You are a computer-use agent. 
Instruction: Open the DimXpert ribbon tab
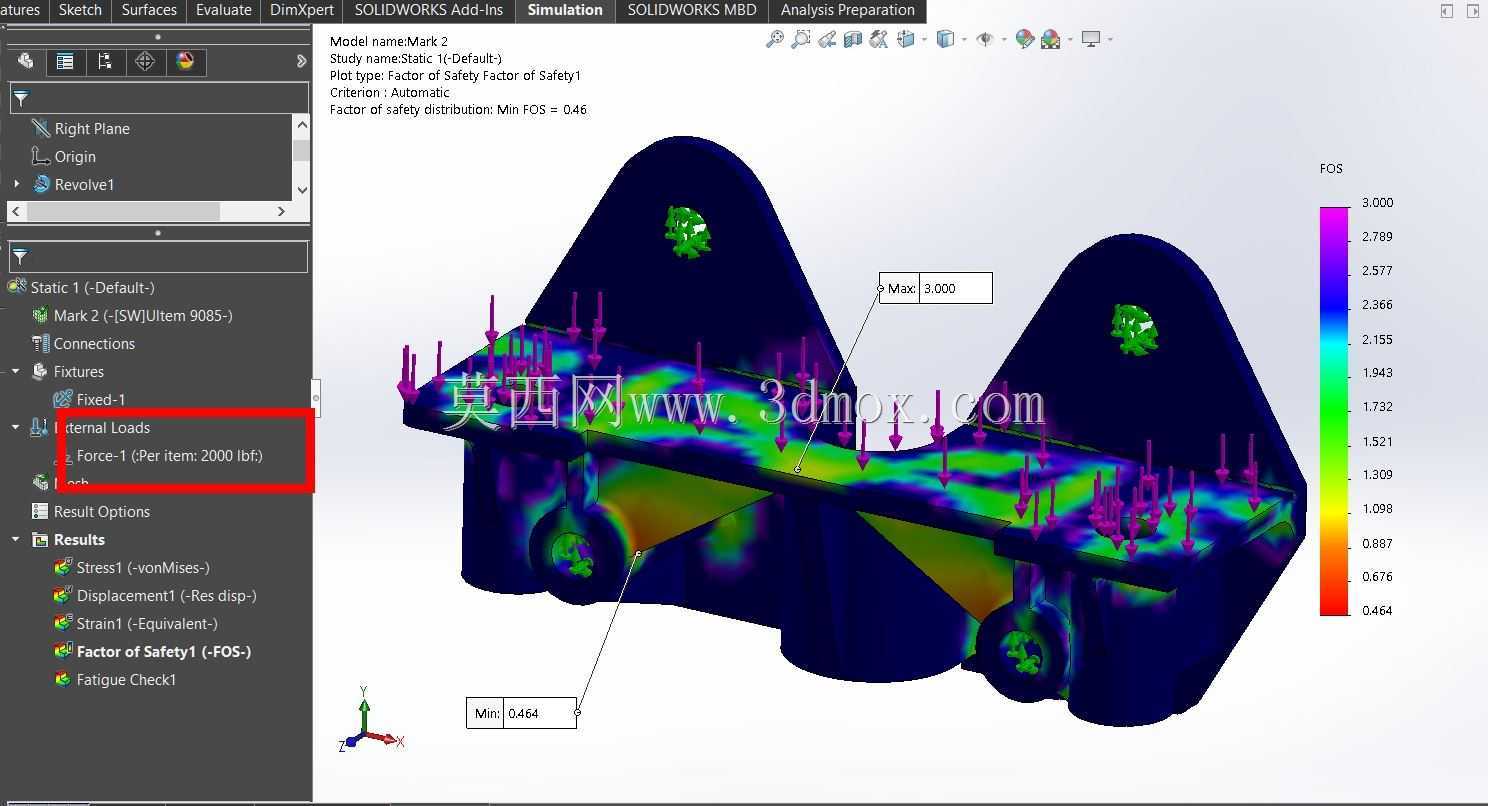302,10
